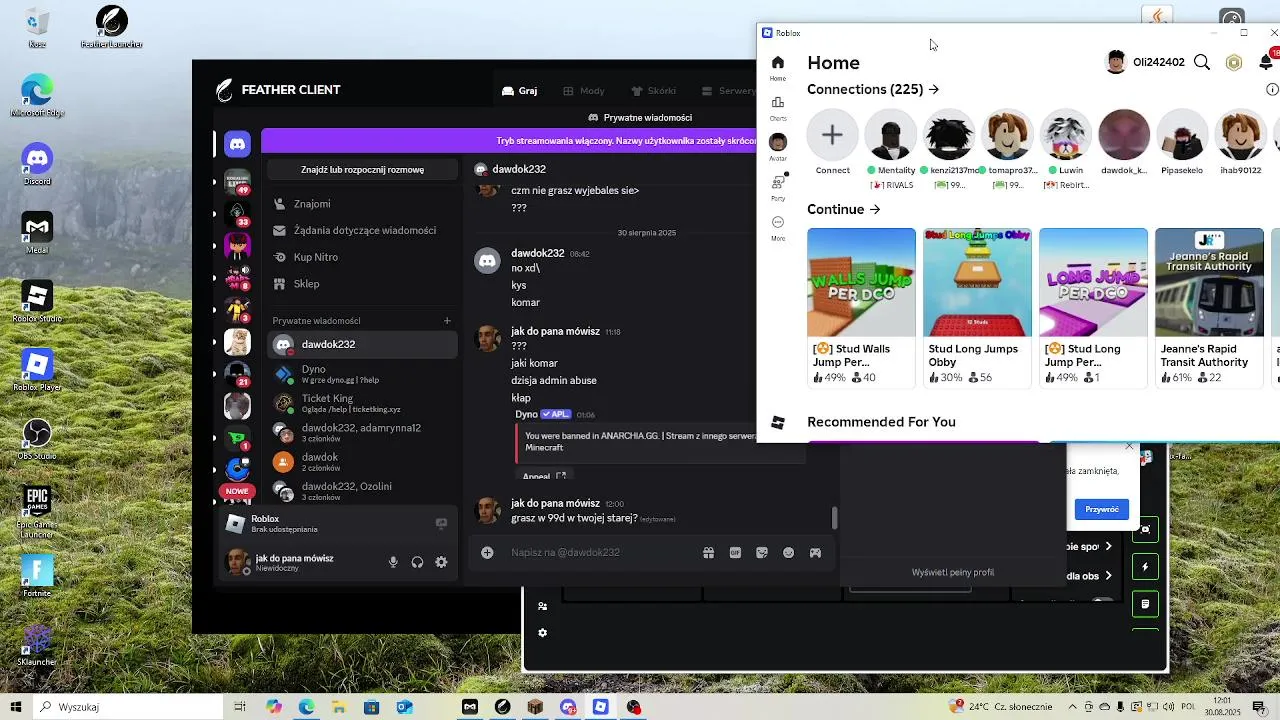
Task: Open Roblox search magnifier
Action: point(1202,62)
